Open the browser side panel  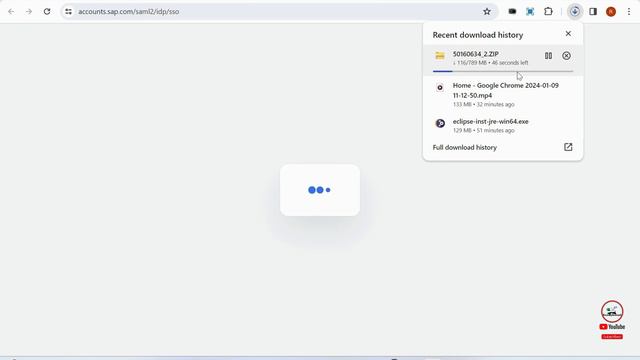click(593, 11)
